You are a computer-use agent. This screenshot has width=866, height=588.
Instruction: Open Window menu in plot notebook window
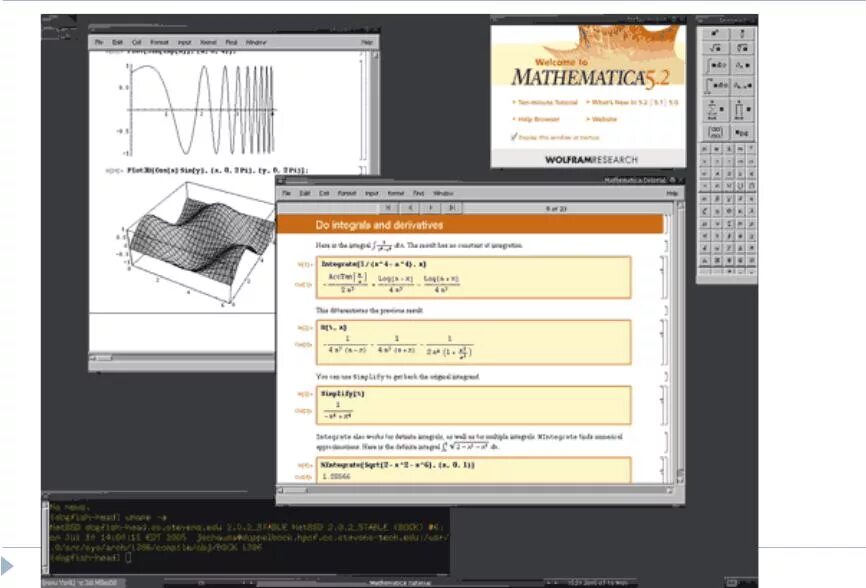(256, 42)
